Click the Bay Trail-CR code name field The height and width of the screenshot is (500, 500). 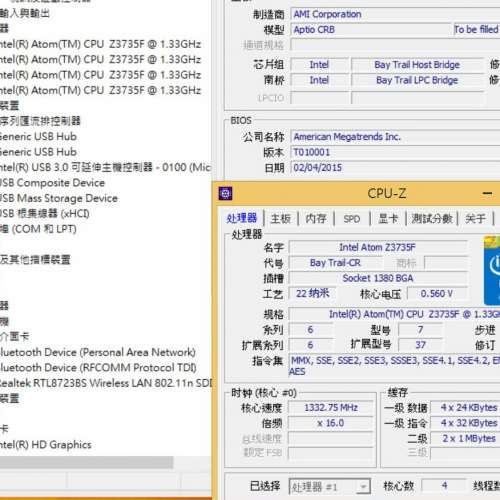click(x=335, y=263)
